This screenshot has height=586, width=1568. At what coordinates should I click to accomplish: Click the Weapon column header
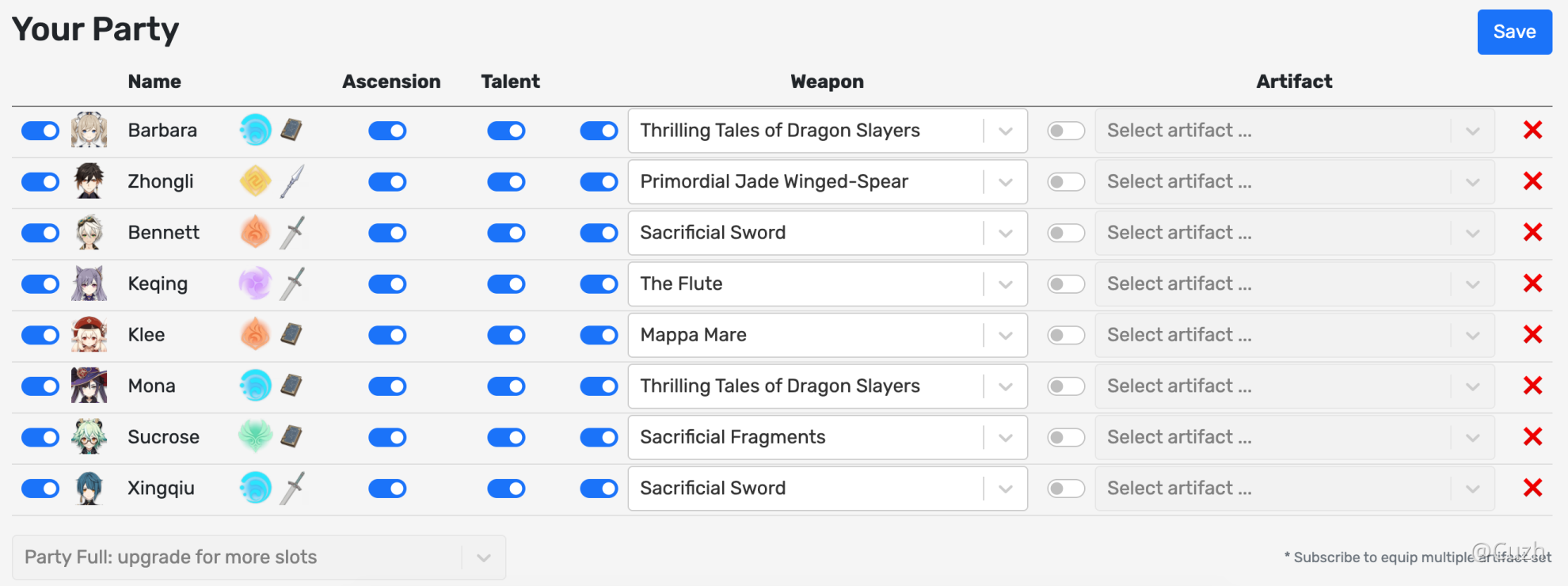click(x=827, y=82)
